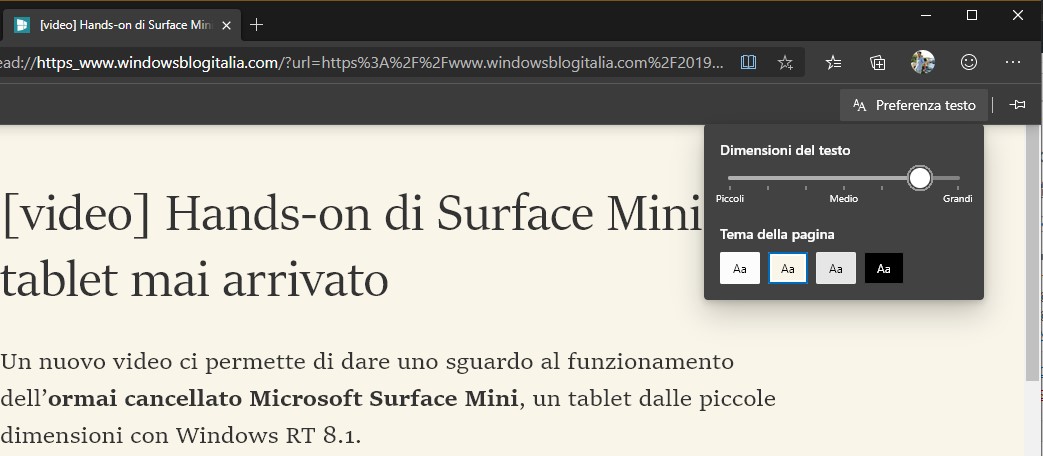Open the Favorites list icon
This screenshot has height=456, width=1043.
point(833,62)
